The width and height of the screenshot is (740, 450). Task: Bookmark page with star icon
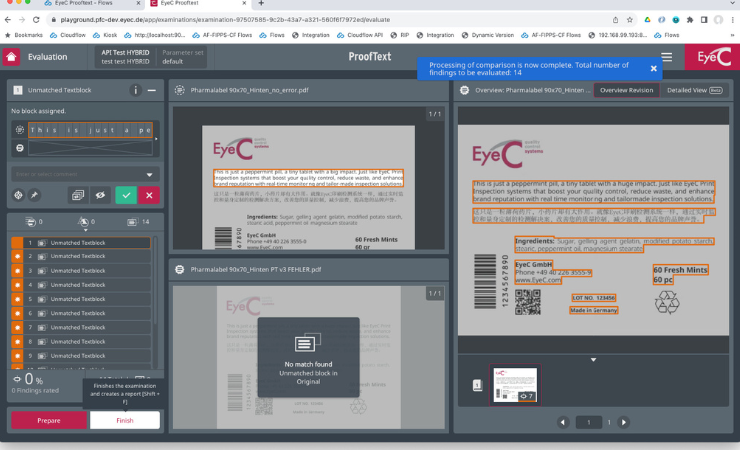[630, 20]
